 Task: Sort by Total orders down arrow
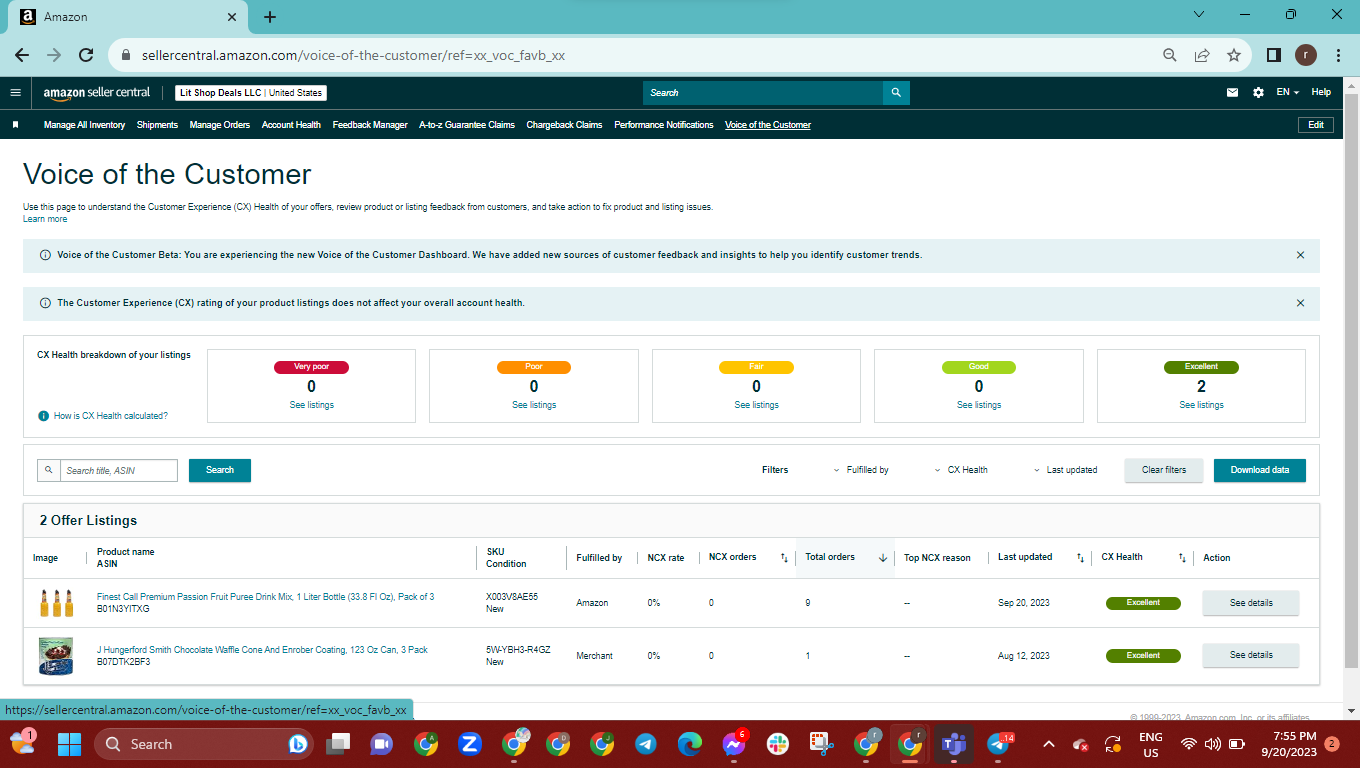coord(883,558)
